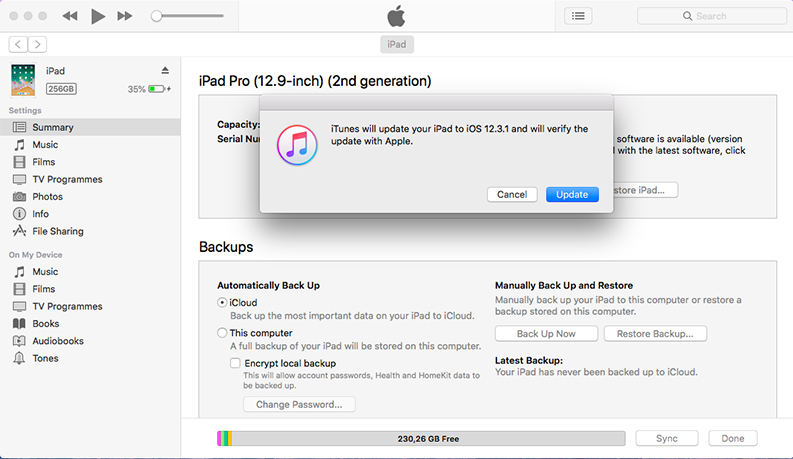Click the iTunes logo in dialog
This screenshot has height=459, width=793.
tap(297, 145)
